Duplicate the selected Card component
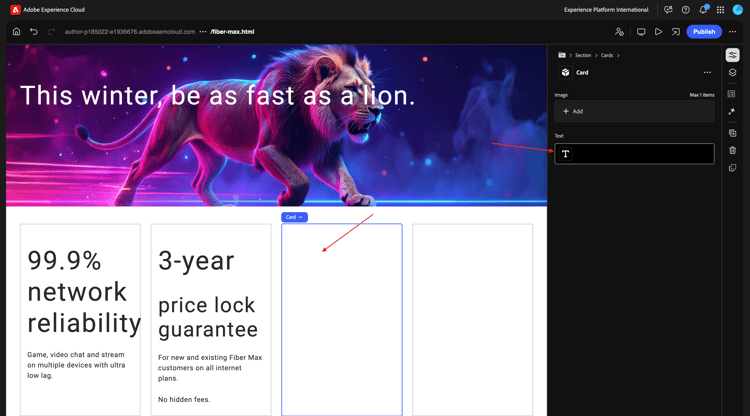 click(x=732, y=133)
